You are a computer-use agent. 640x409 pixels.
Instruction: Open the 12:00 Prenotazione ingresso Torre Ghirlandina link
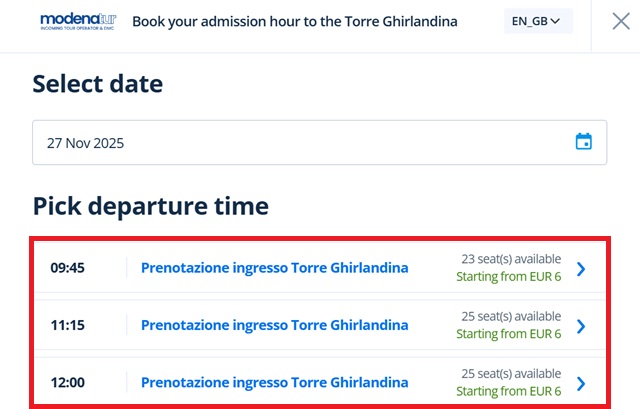[x=274, y=382]
